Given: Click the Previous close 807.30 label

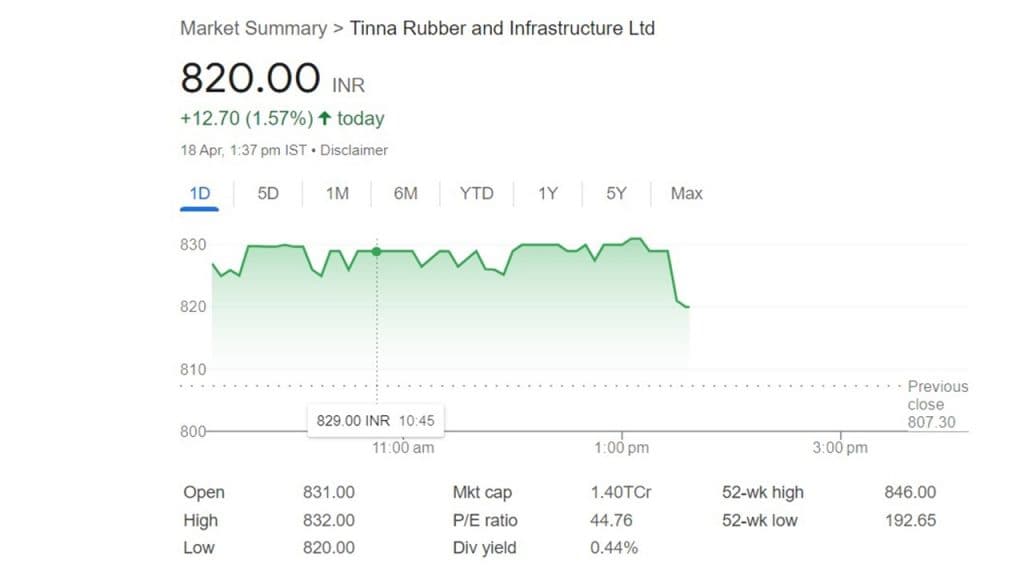Looking at the screenshot, I should tap(937, 404).
